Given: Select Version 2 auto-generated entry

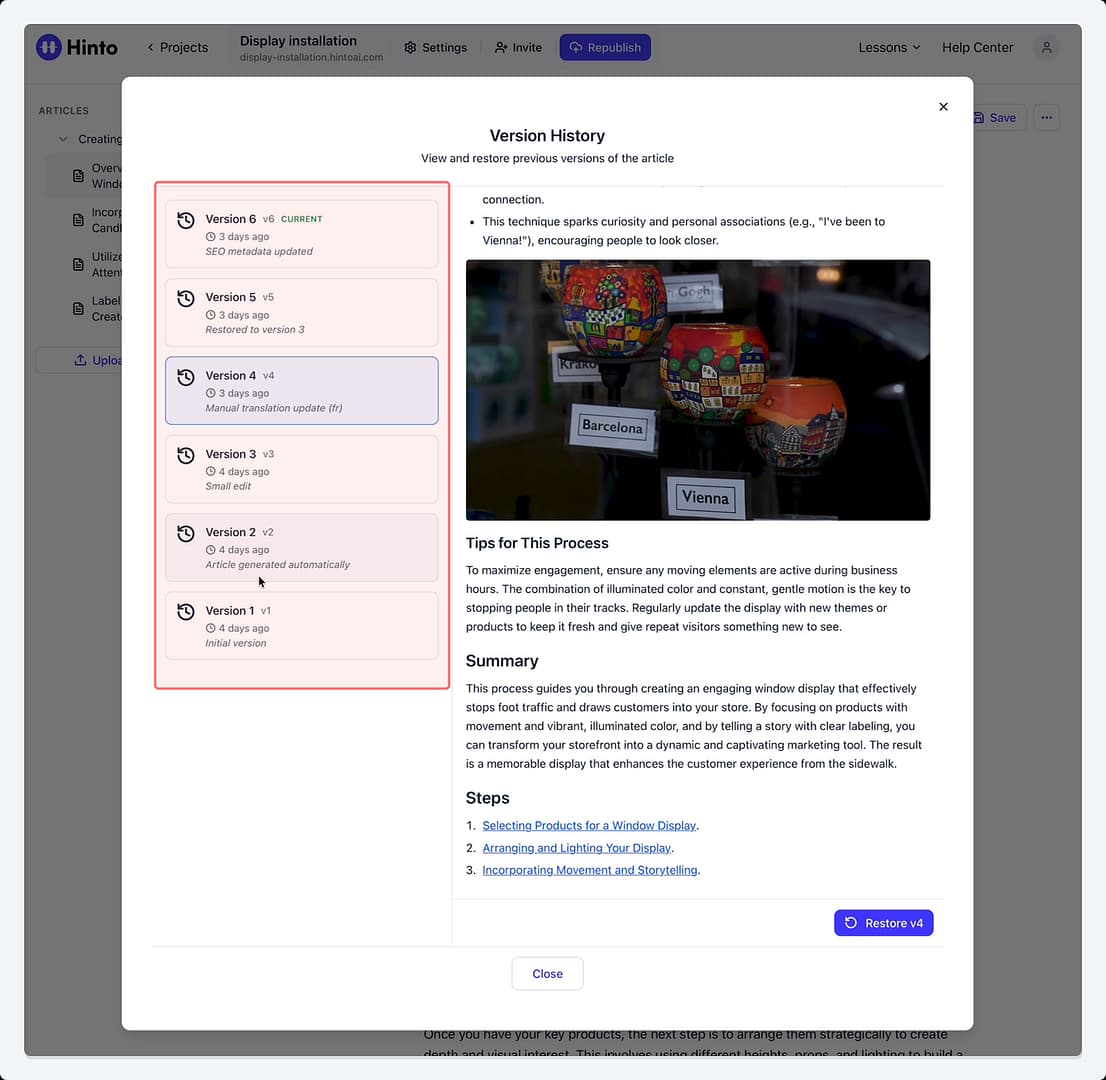Looking at the screenshot, I should coord(302,547).
